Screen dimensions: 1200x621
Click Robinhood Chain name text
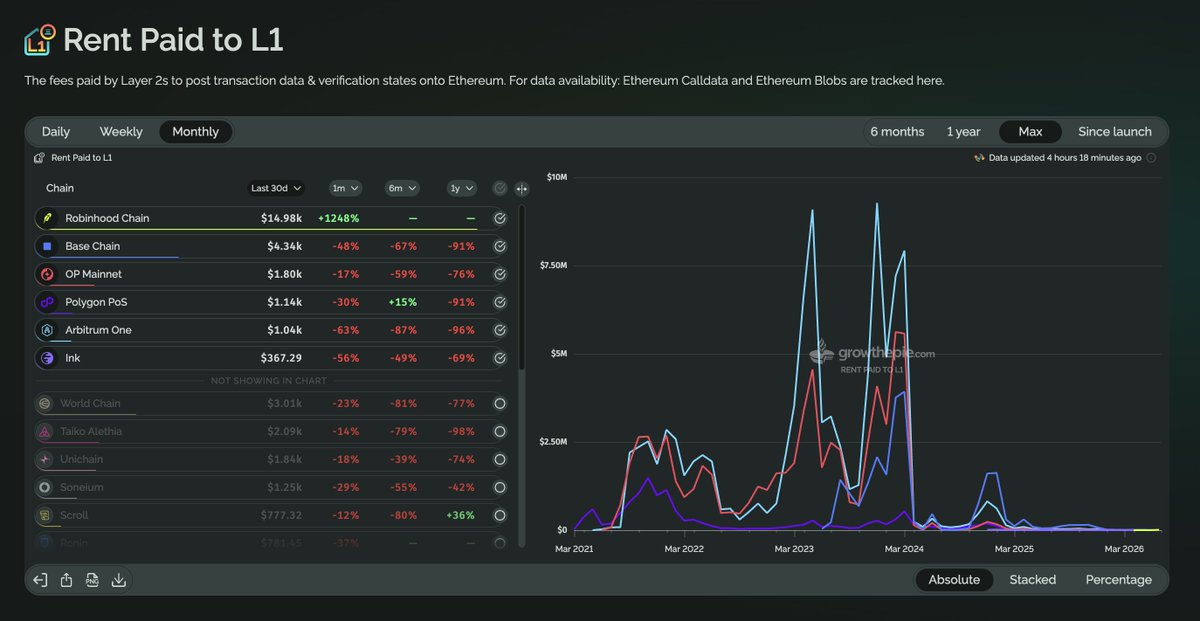(x=107, y=218)
